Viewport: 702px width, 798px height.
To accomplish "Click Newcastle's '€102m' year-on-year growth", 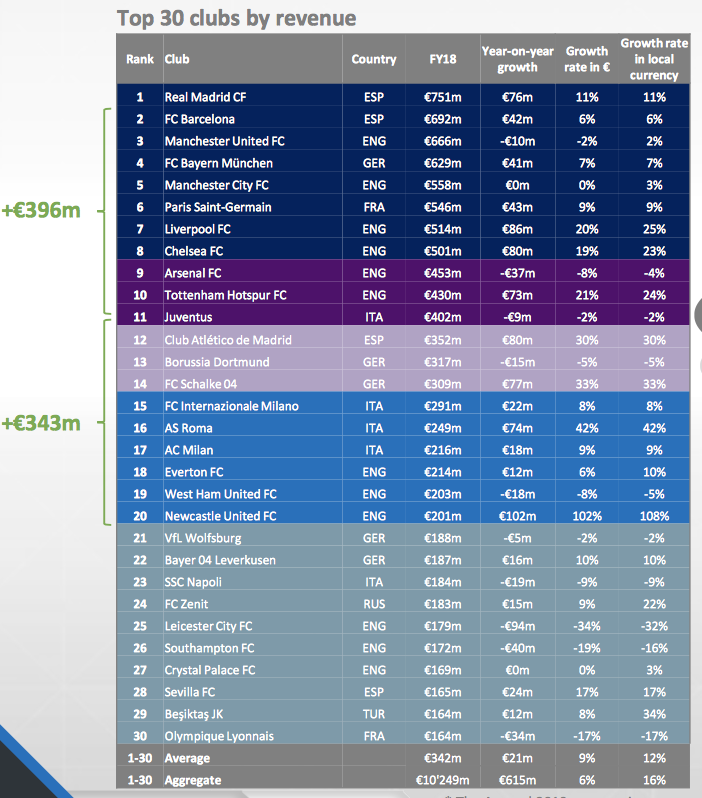I will [x=517, y=516].
